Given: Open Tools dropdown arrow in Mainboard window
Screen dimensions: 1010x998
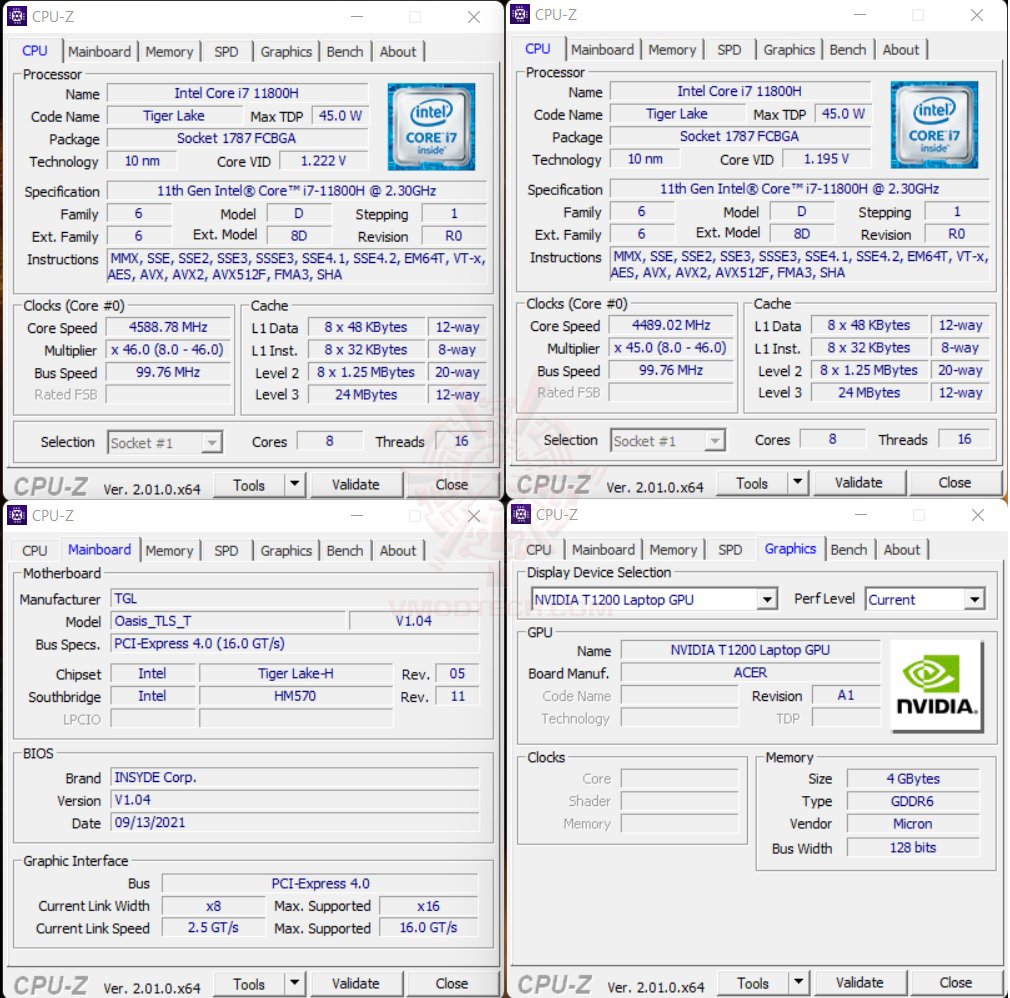Looking at the screenshot, I should click(x=294, y=983).
